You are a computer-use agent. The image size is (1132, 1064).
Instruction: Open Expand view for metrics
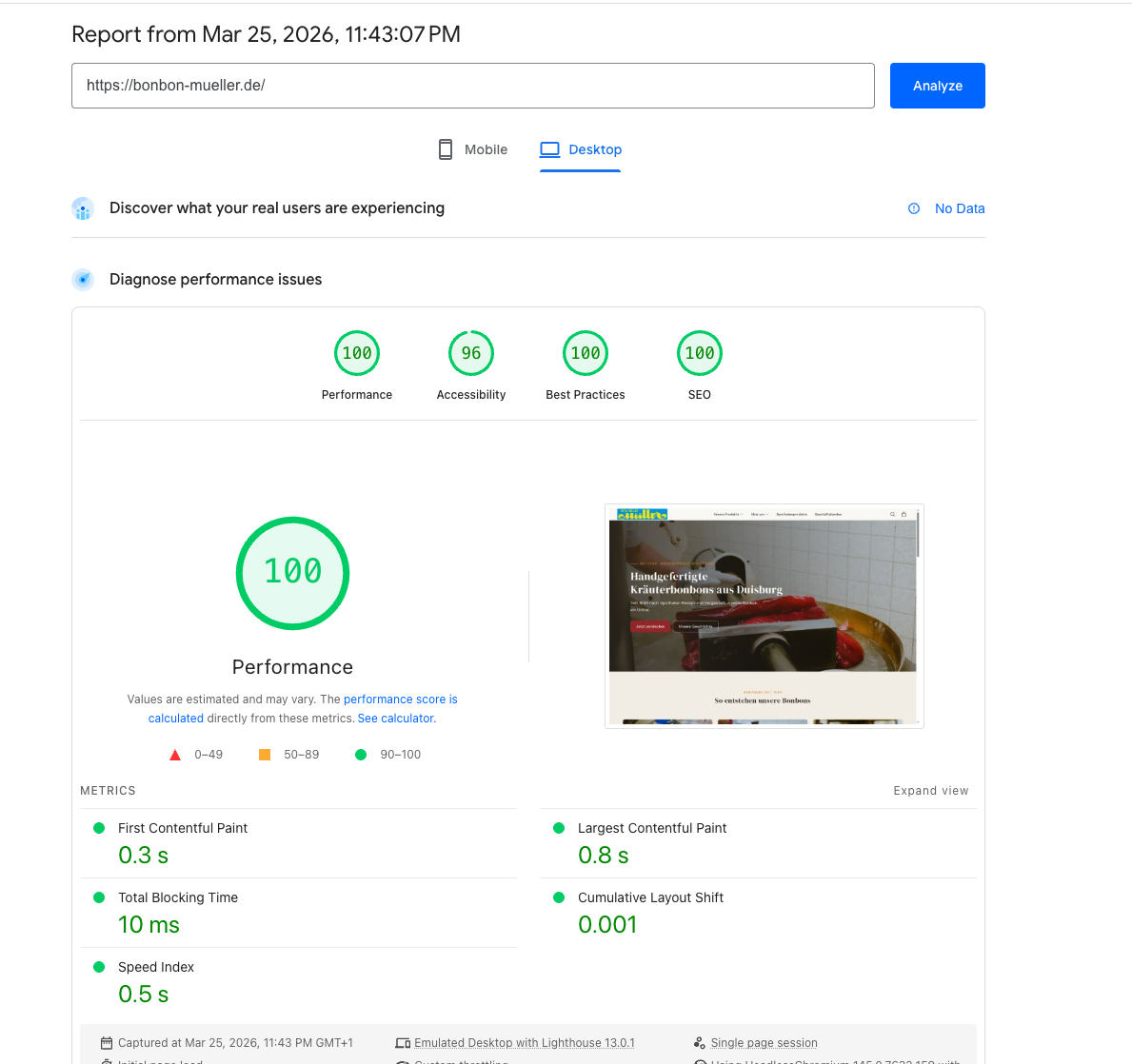(x=931, y=790)
